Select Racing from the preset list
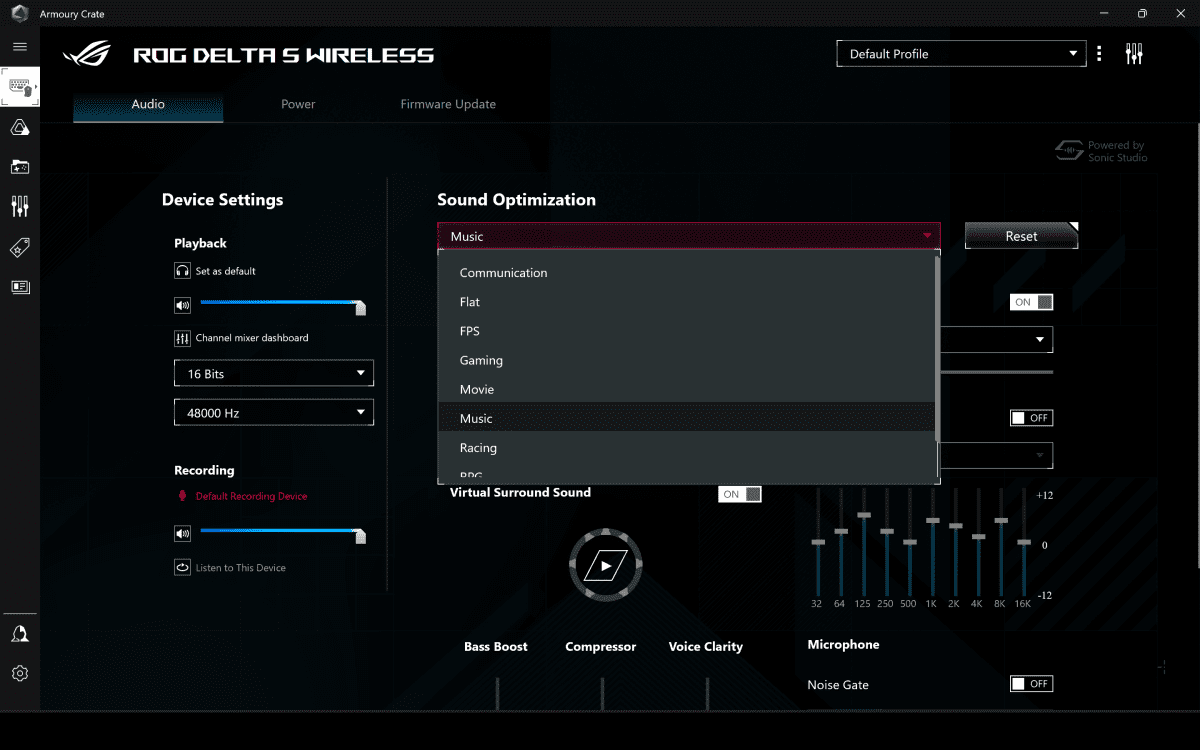The width and height of the screenshot is (1200, 750). coord(686,448)
